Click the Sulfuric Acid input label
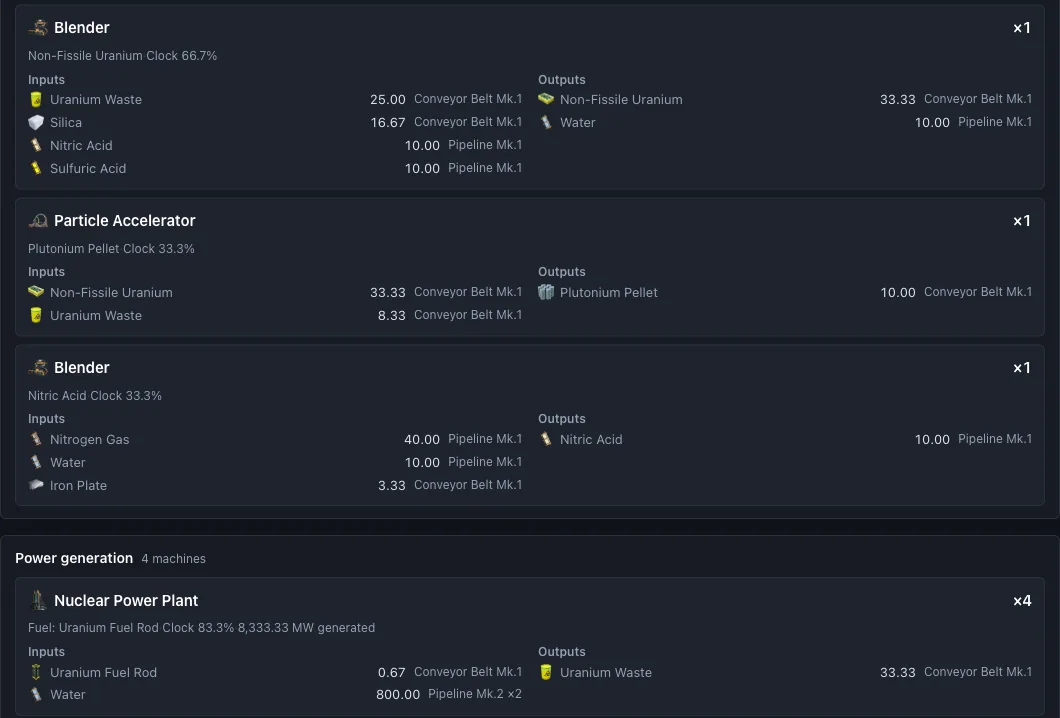 [x=88, y=168]
